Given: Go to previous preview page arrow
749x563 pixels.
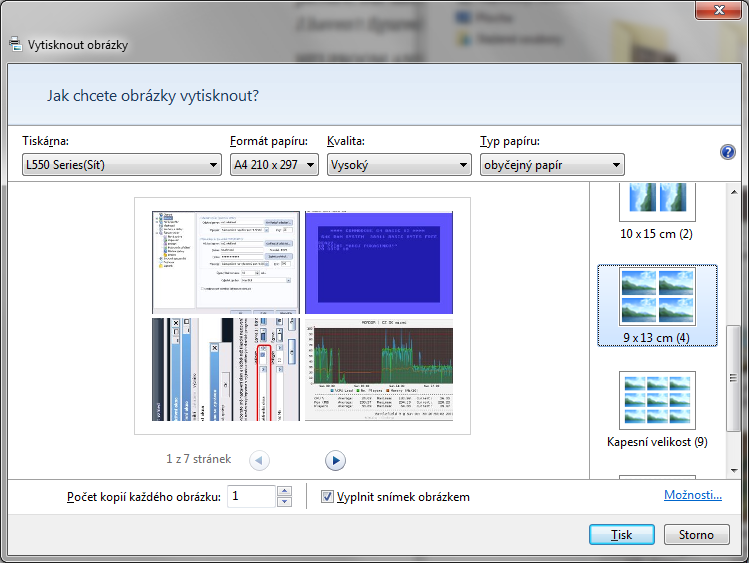Looking at the screenshot, I should click(x=259, y=460).
